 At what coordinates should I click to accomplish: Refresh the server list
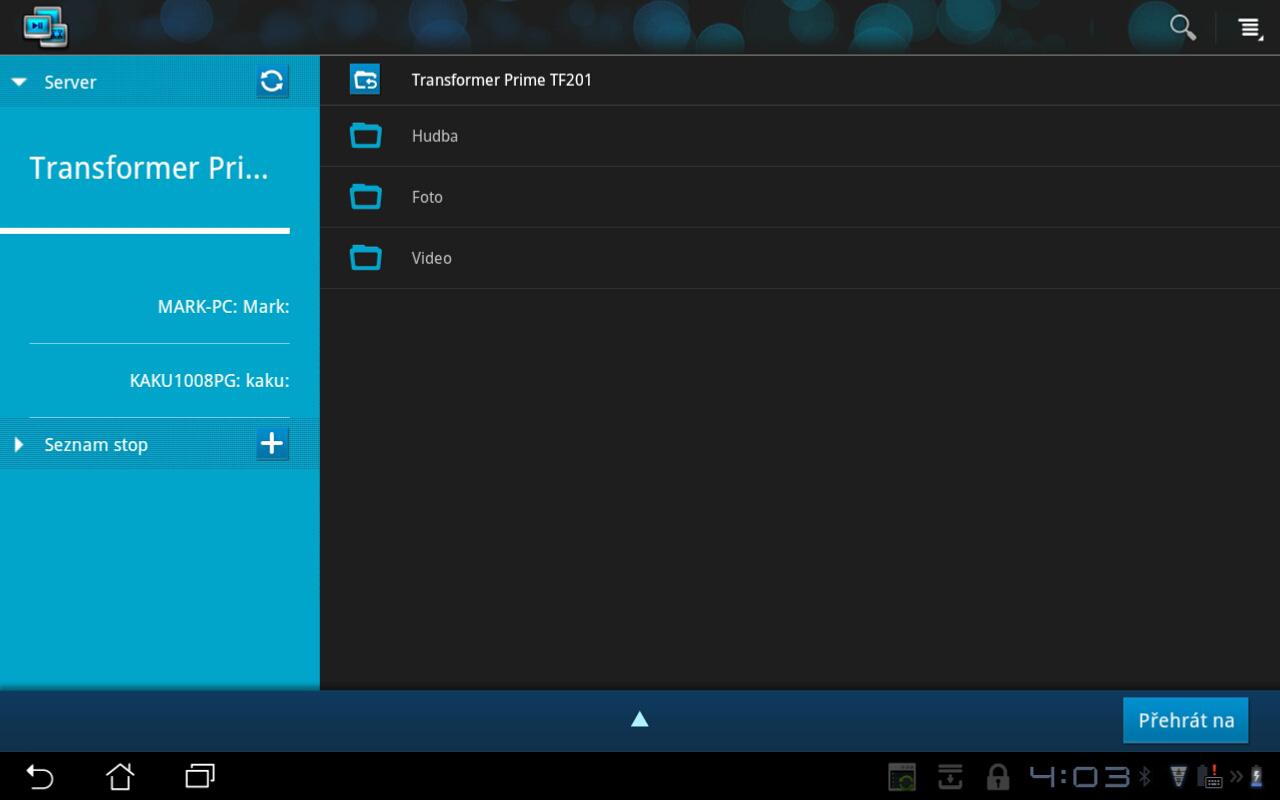coord(272,81)
